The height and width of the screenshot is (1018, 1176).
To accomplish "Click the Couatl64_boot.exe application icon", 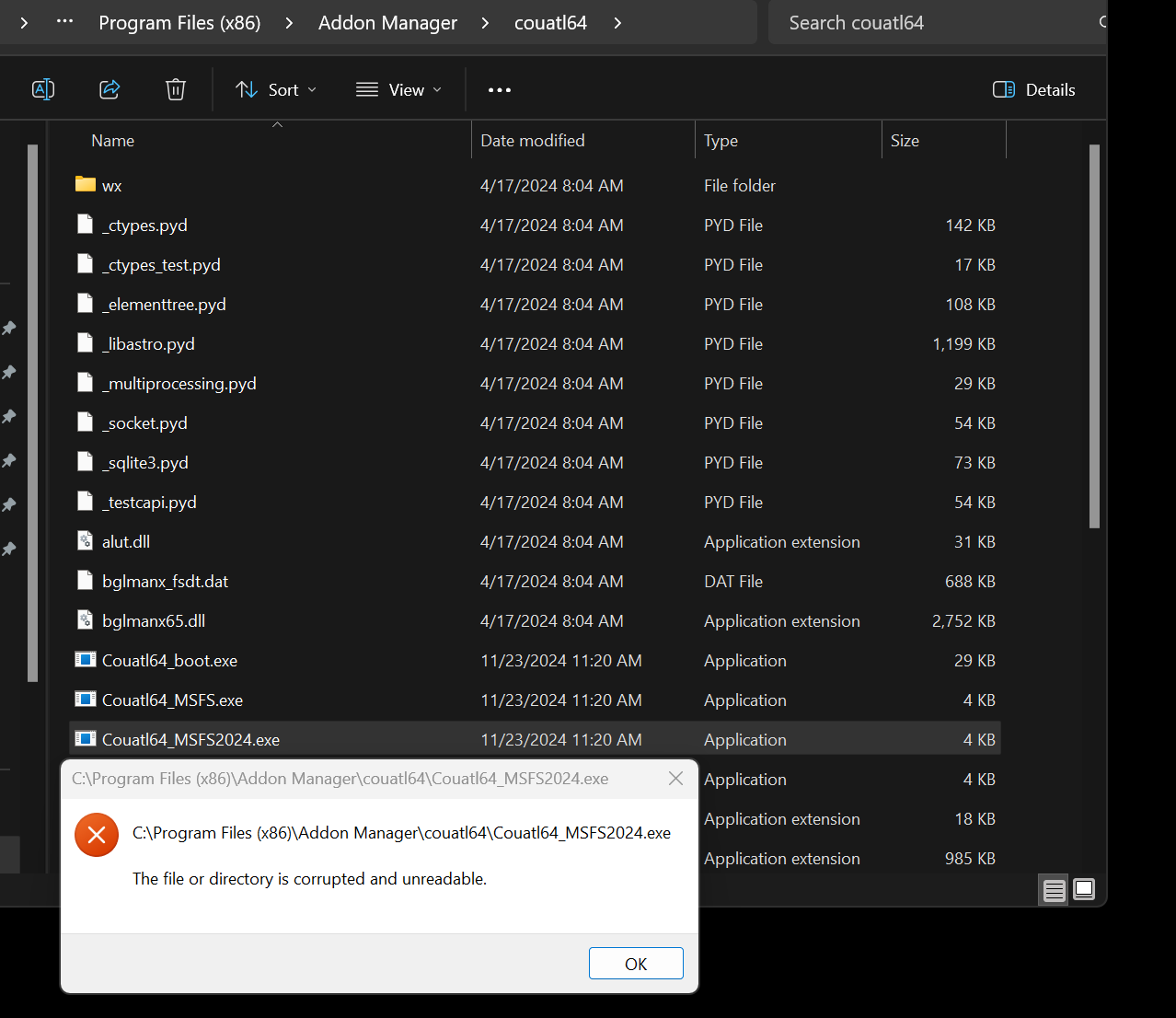I will tap(87, 659).
